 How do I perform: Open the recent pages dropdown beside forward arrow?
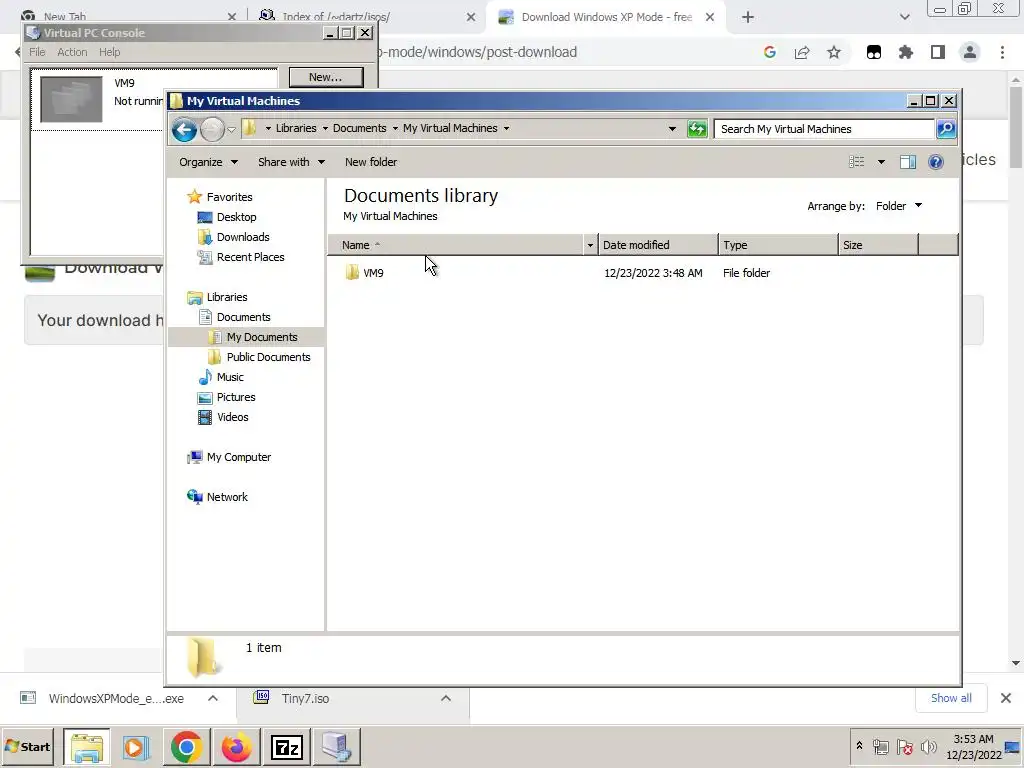pos(231,130)
